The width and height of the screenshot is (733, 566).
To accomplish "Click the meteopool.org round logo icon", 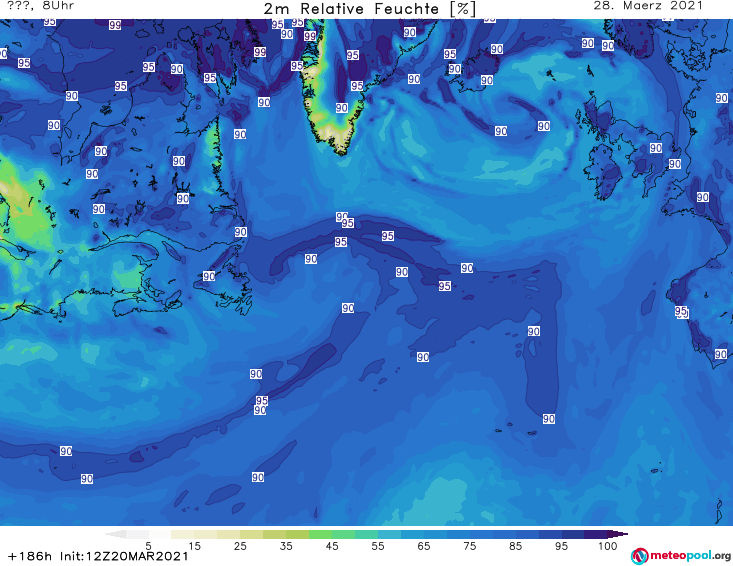I will pos(639,556).
